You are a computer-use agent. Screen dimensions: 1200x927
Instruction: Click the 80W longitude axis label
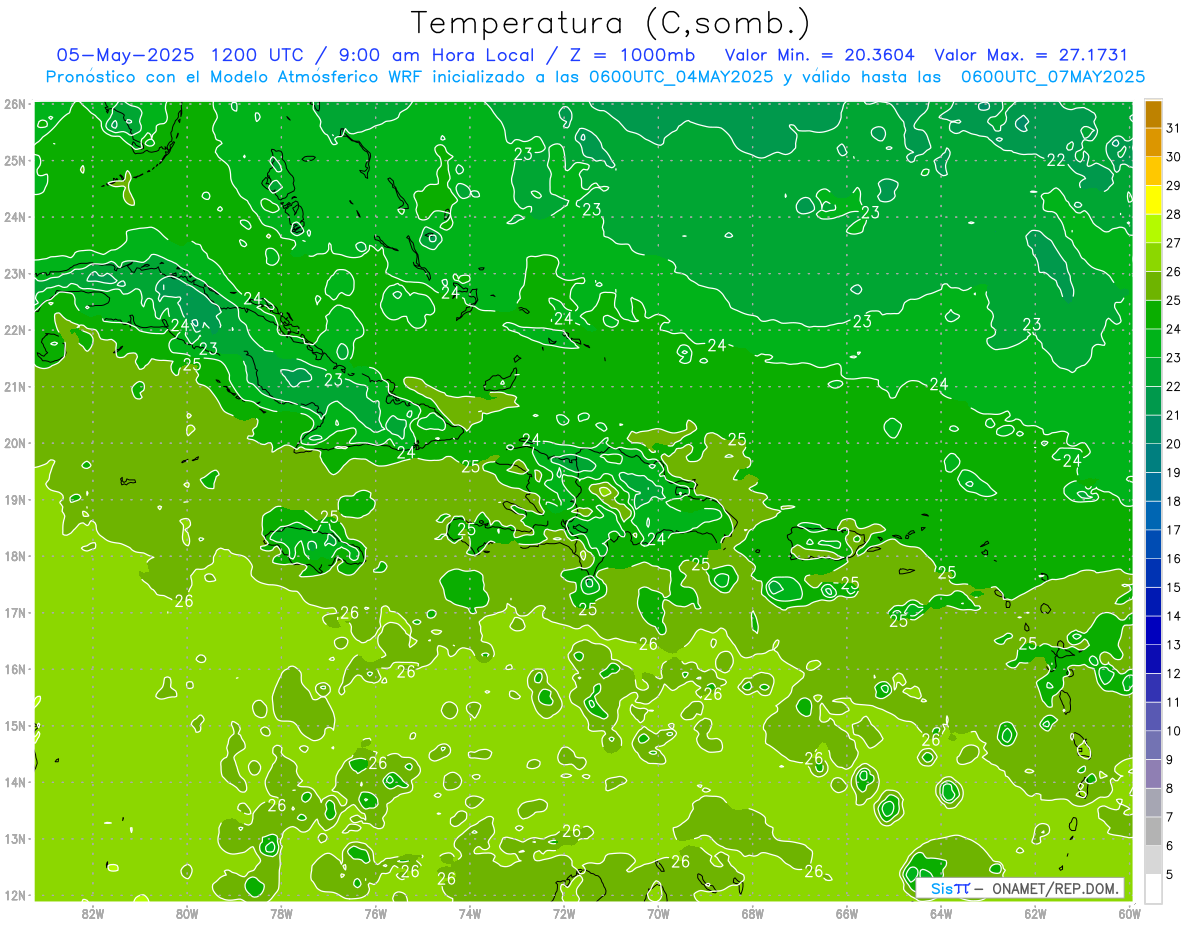(x=187, y=913)
